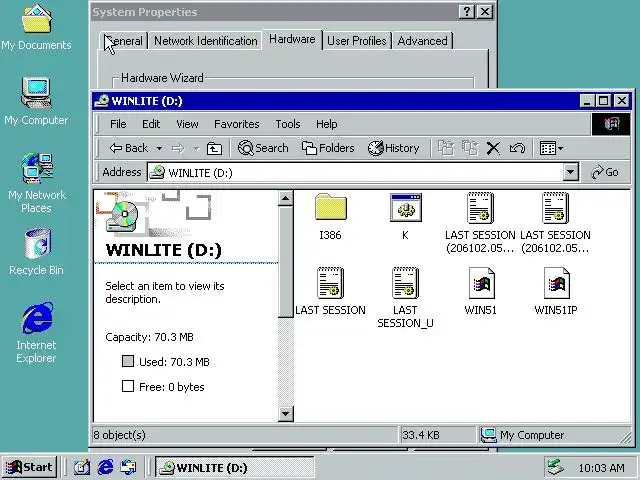Click the left pane vertical scrollbar thumb
Viewport: 640px width, 480px height.
coord(285,261)
